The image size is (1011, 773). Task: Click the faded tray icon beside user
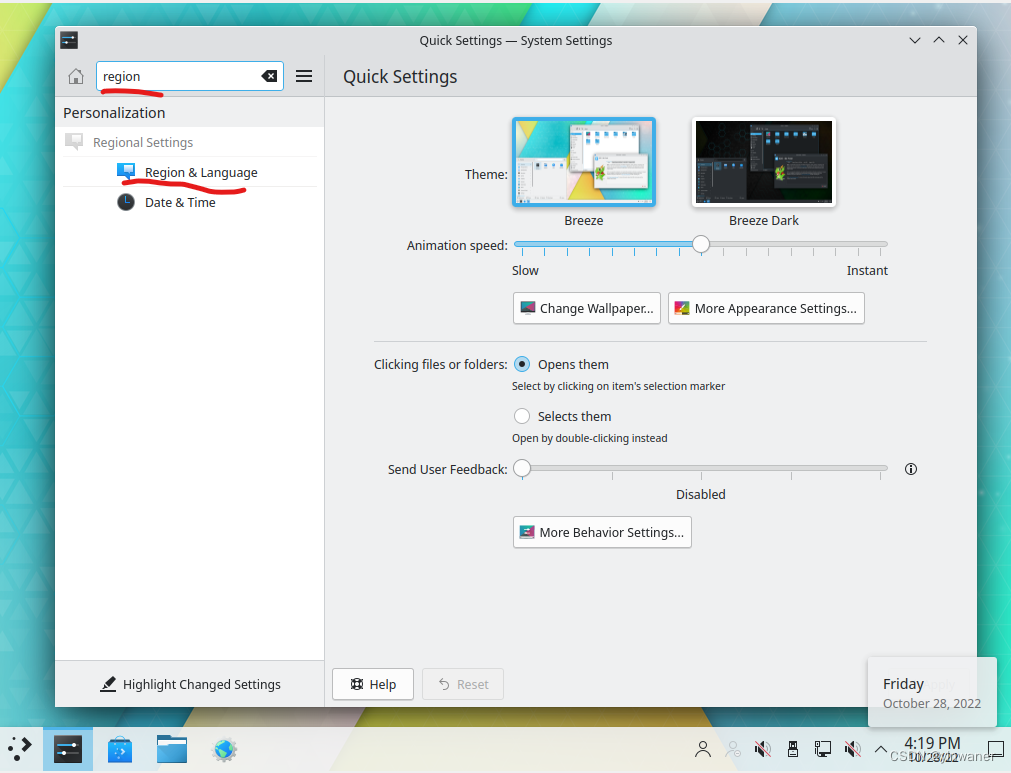point(733,749)
